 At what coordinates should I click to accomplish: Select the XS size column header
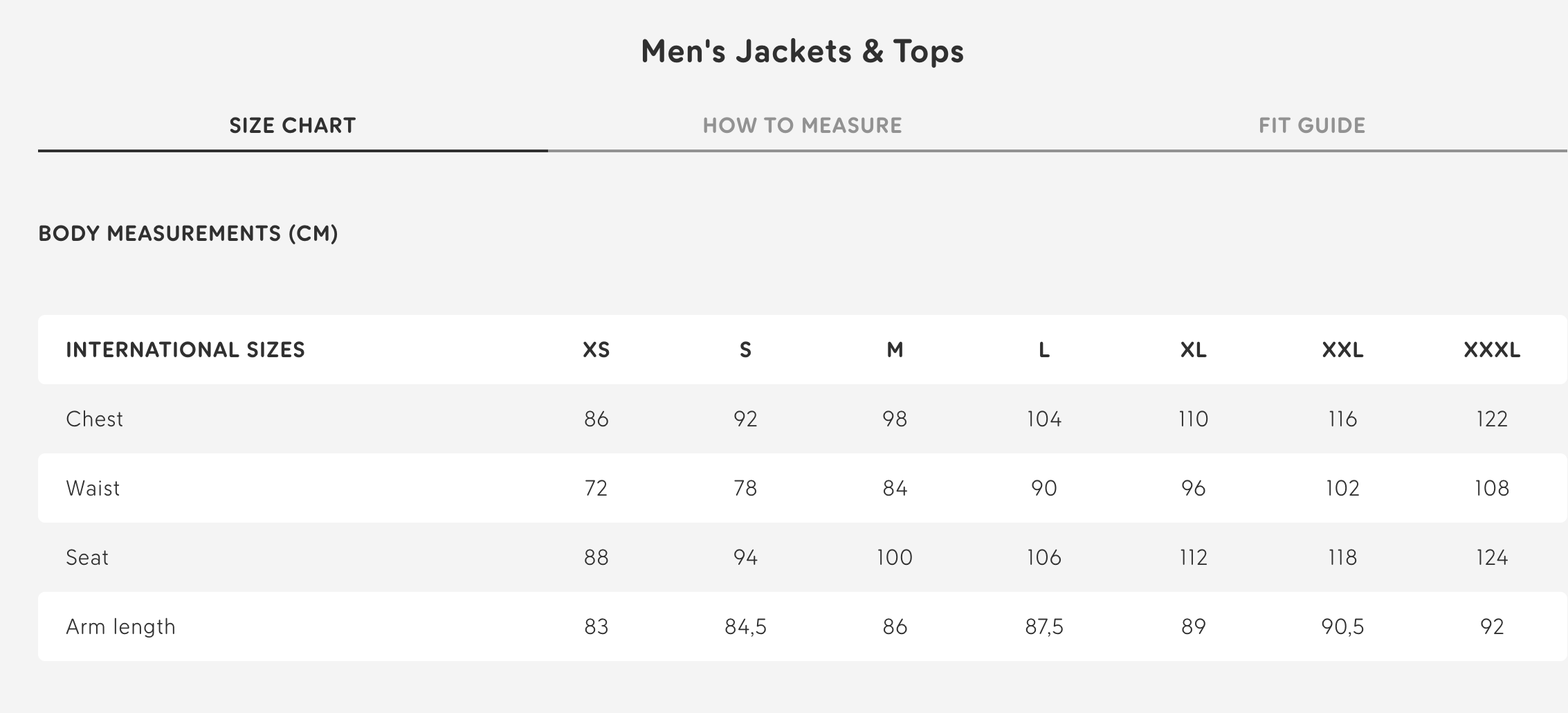pos(596,350)
